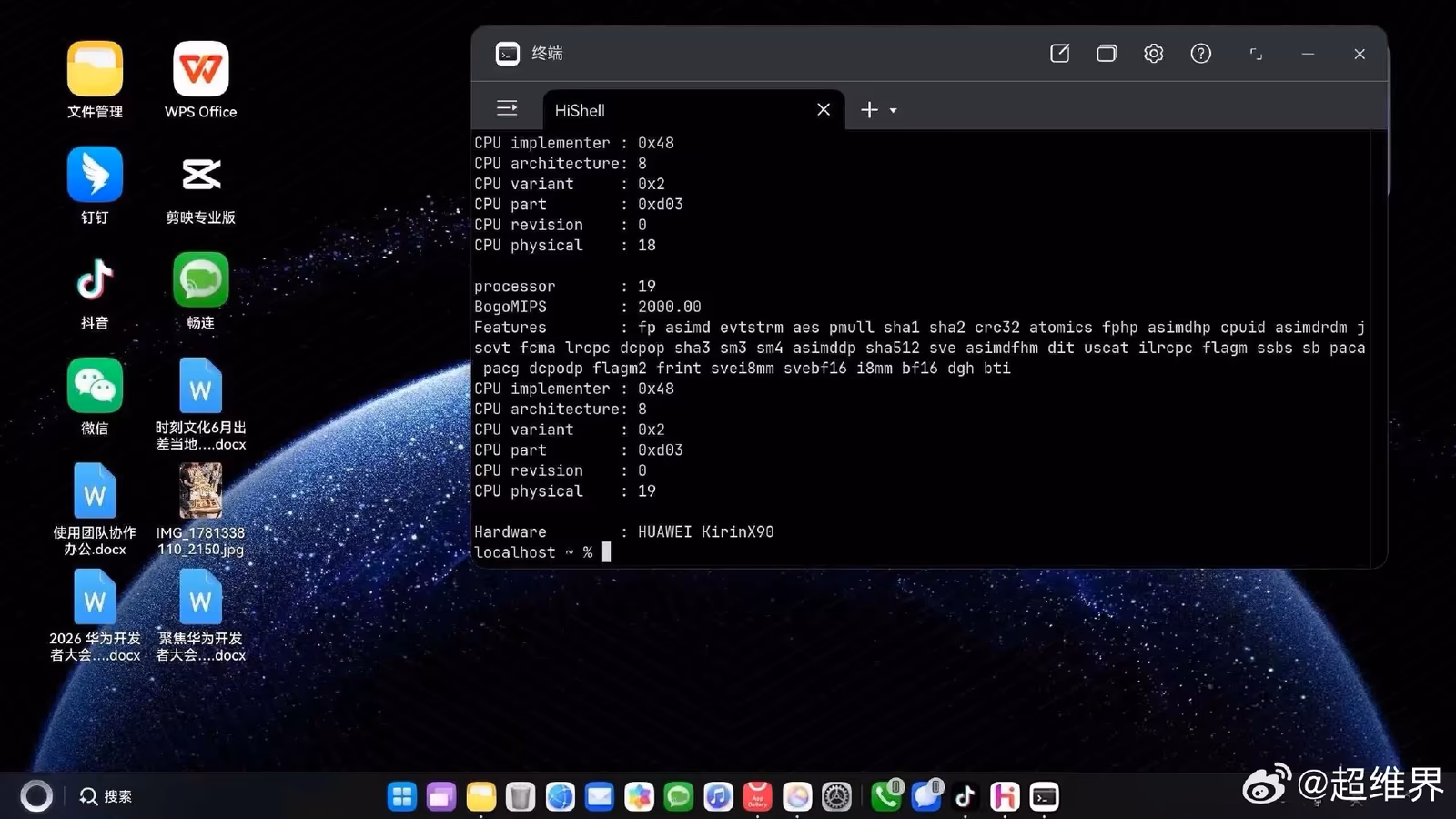The image size is (1456, 819).
Task: Launch the browser globe icon in dock
Action: [x=561, y=797]
